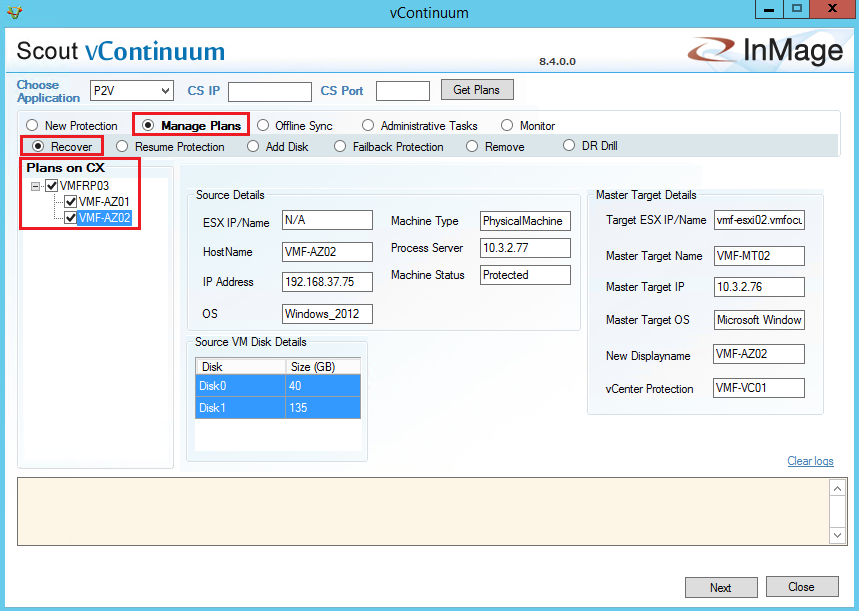Select the DR Drill radio button
Screen dimensions: 859x611
click(x=569, y=146)
